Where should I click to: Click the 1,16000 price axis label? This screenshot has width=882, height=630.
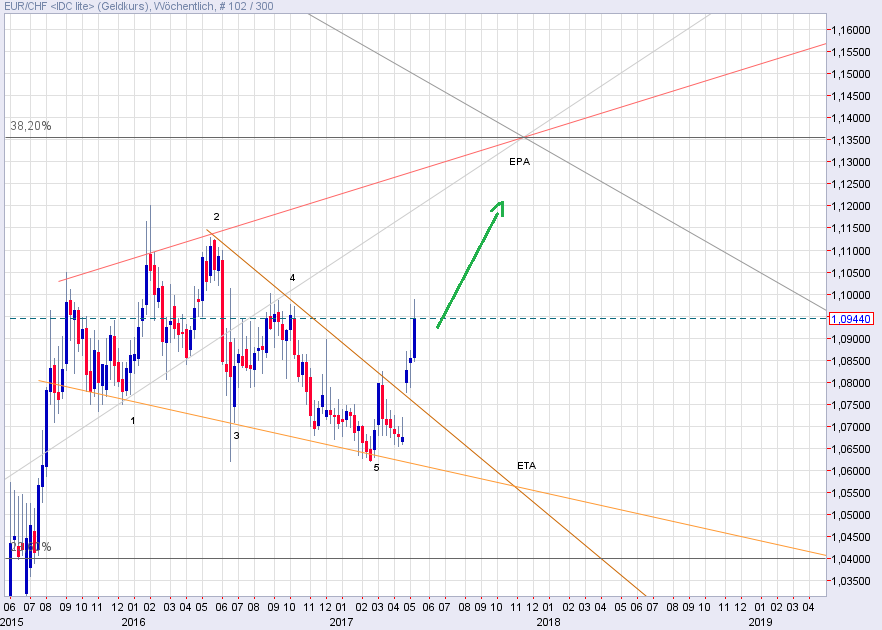(x=850, y=30)
